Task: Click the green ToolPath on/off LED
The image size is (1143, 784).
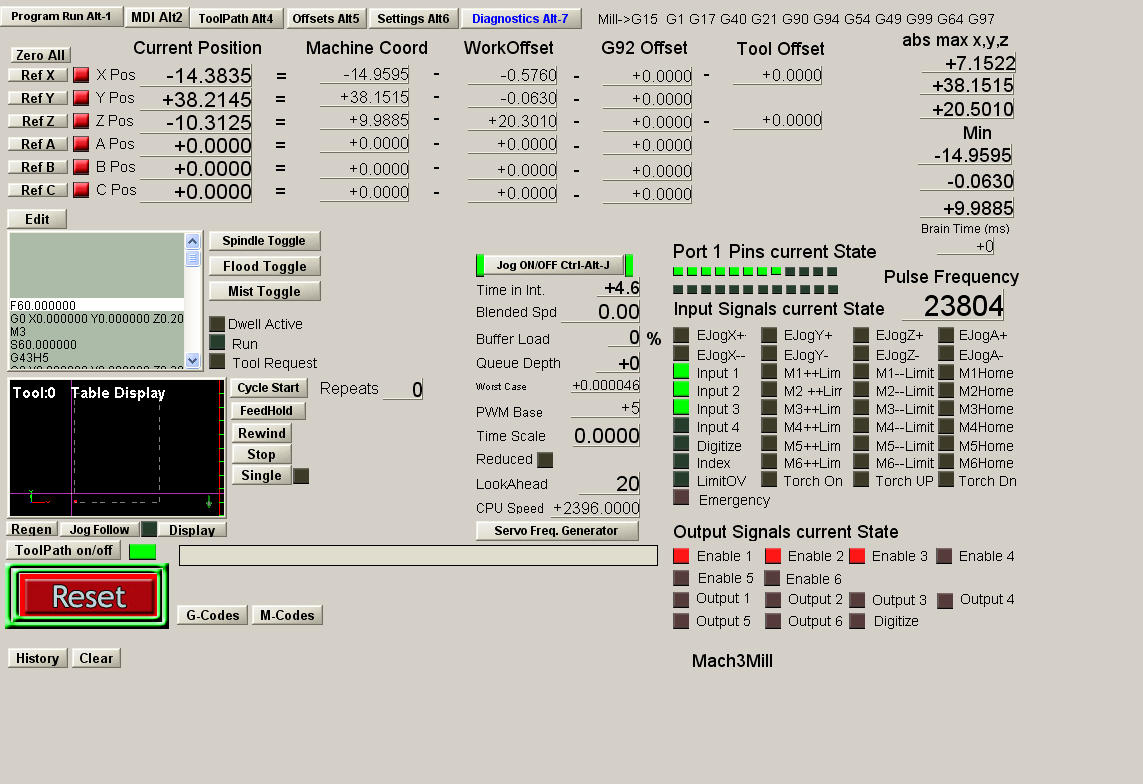Action: click(x=142, y=551)
